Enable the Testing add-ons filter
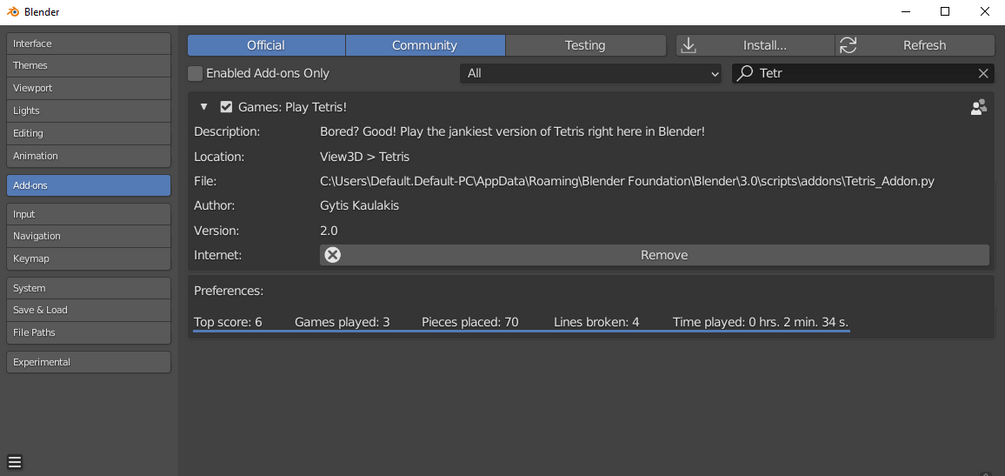1005x476 pixels. [585, 45]
